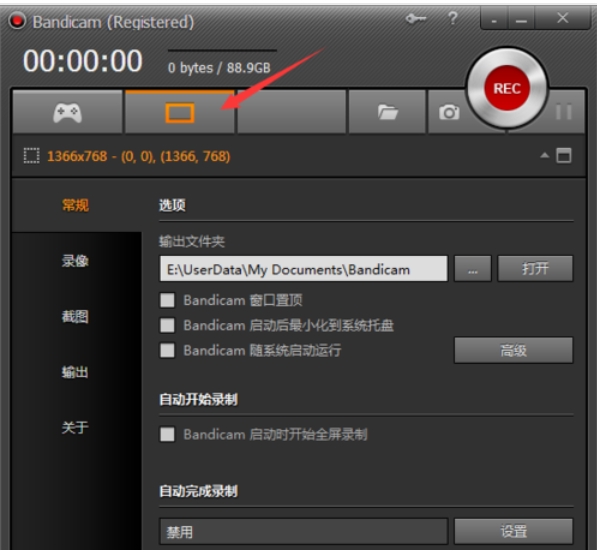This screenshot has width=597, height=553.
Task: Click the 打开 button for output folder
Action: [x=535, y=269]
